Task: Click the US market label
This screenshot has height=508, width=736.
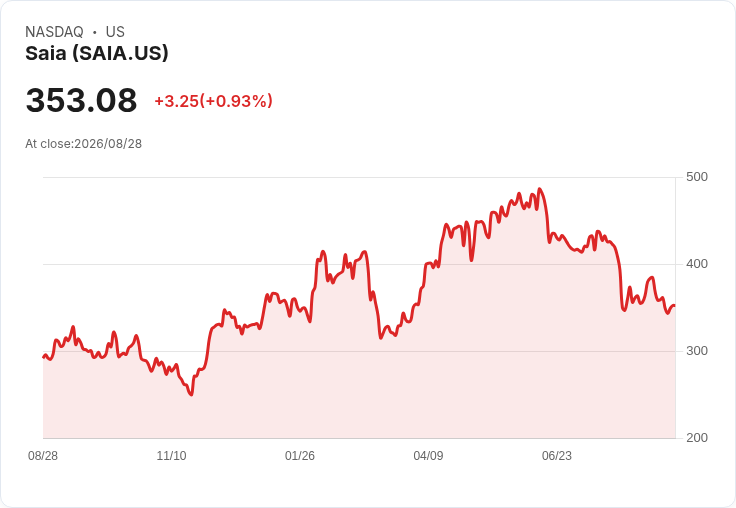Action: point(115,32)
